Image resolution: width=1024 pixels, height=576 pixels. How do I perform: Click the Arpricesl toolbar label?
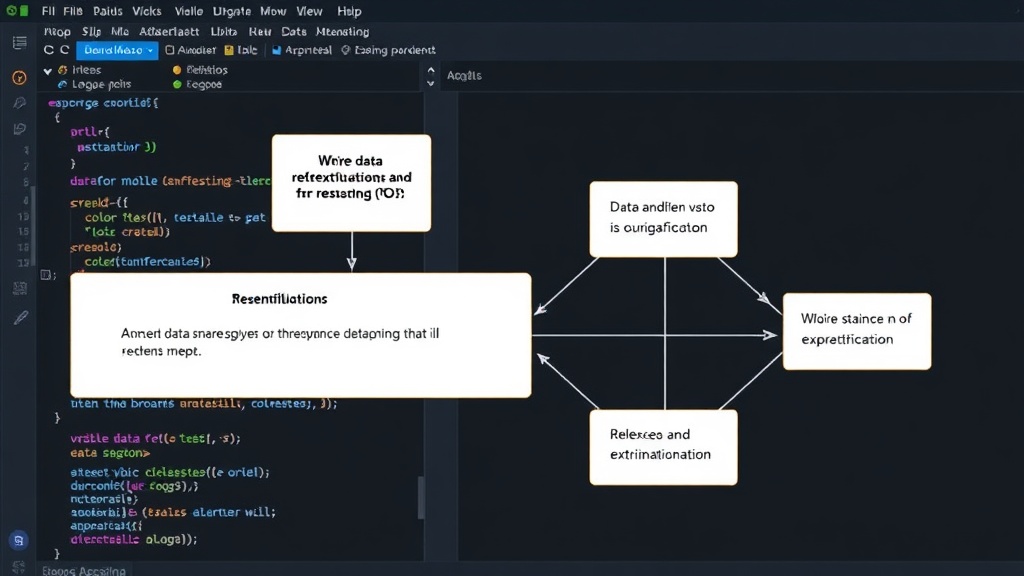(x=308, y=50)
